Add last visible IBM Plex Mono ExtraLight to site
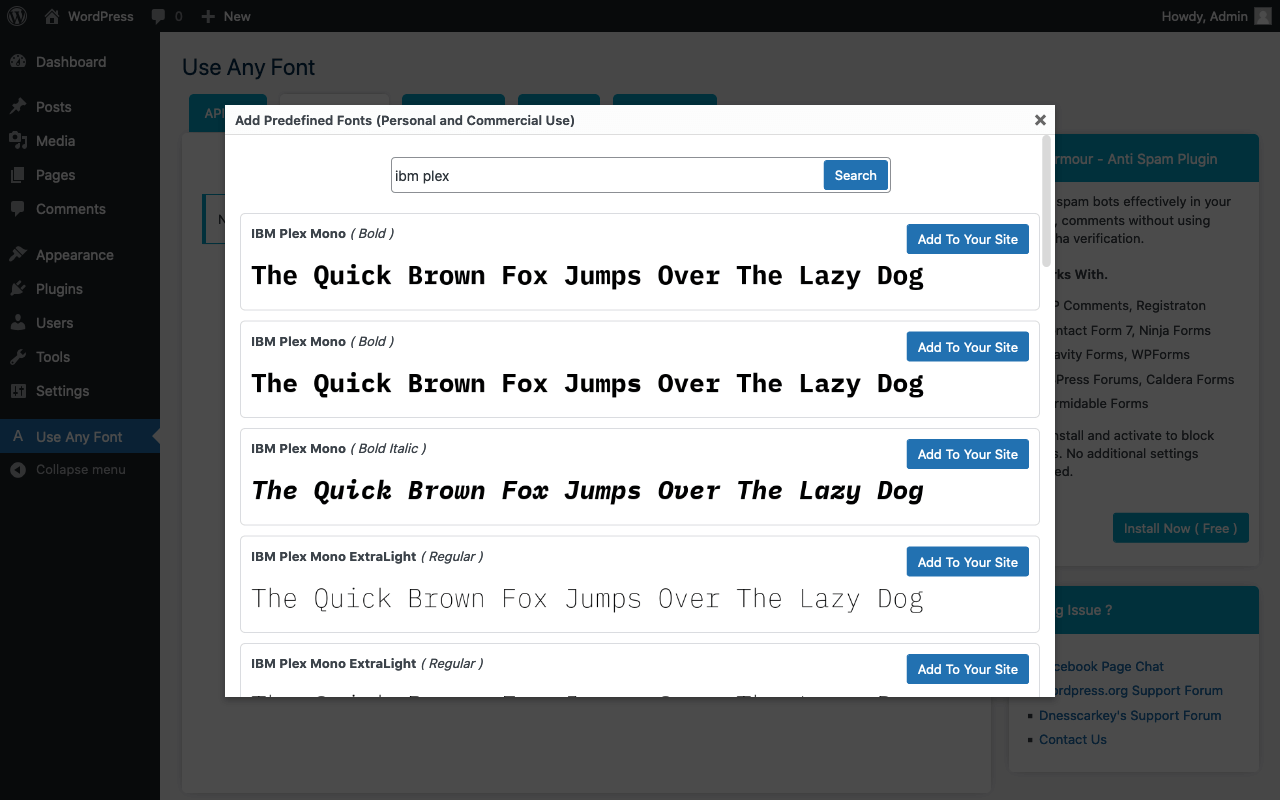The image size is (1280, 800). click(968, 669)
